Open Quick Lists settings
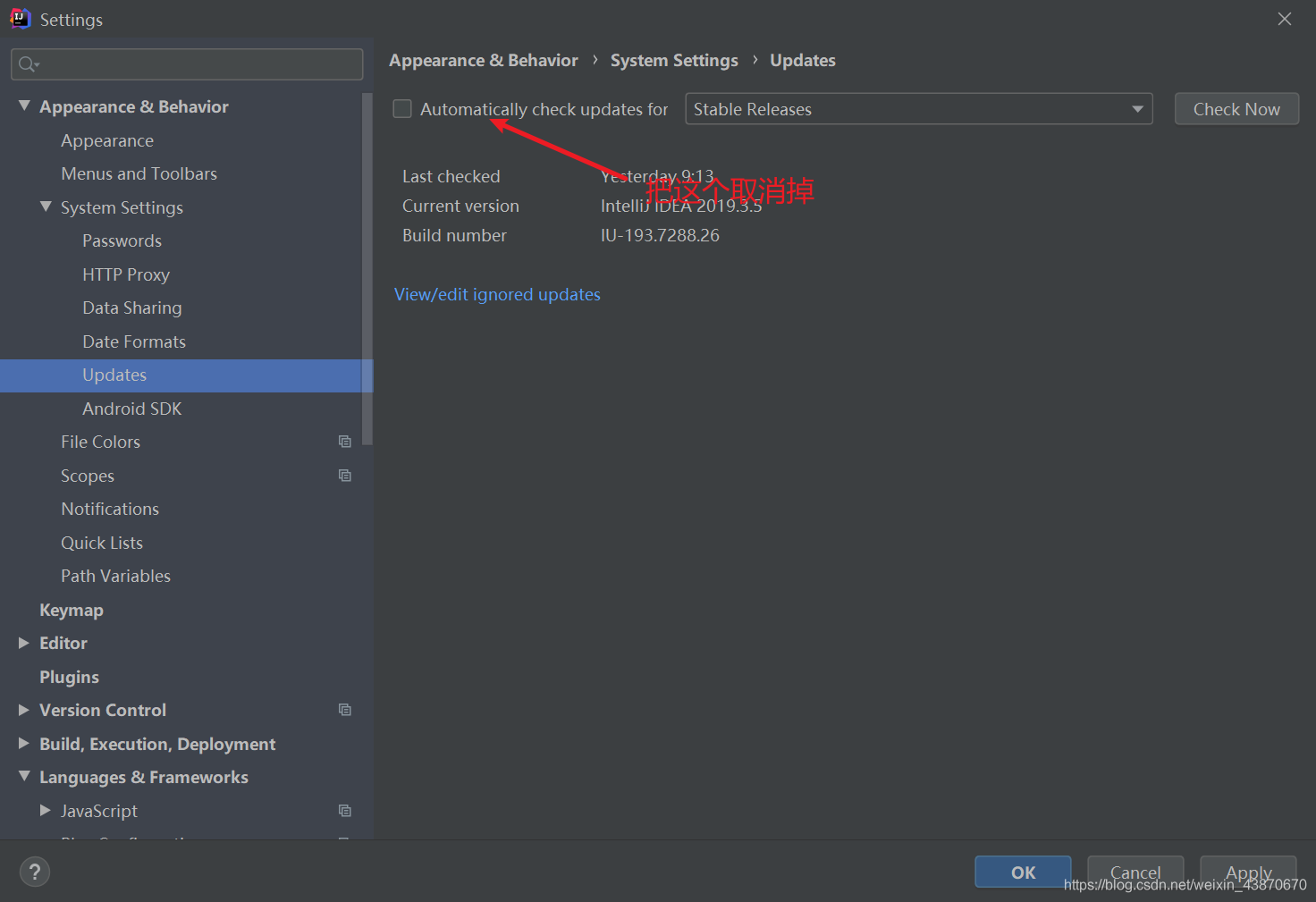The image size is (1316, 902). click(102, 543)
